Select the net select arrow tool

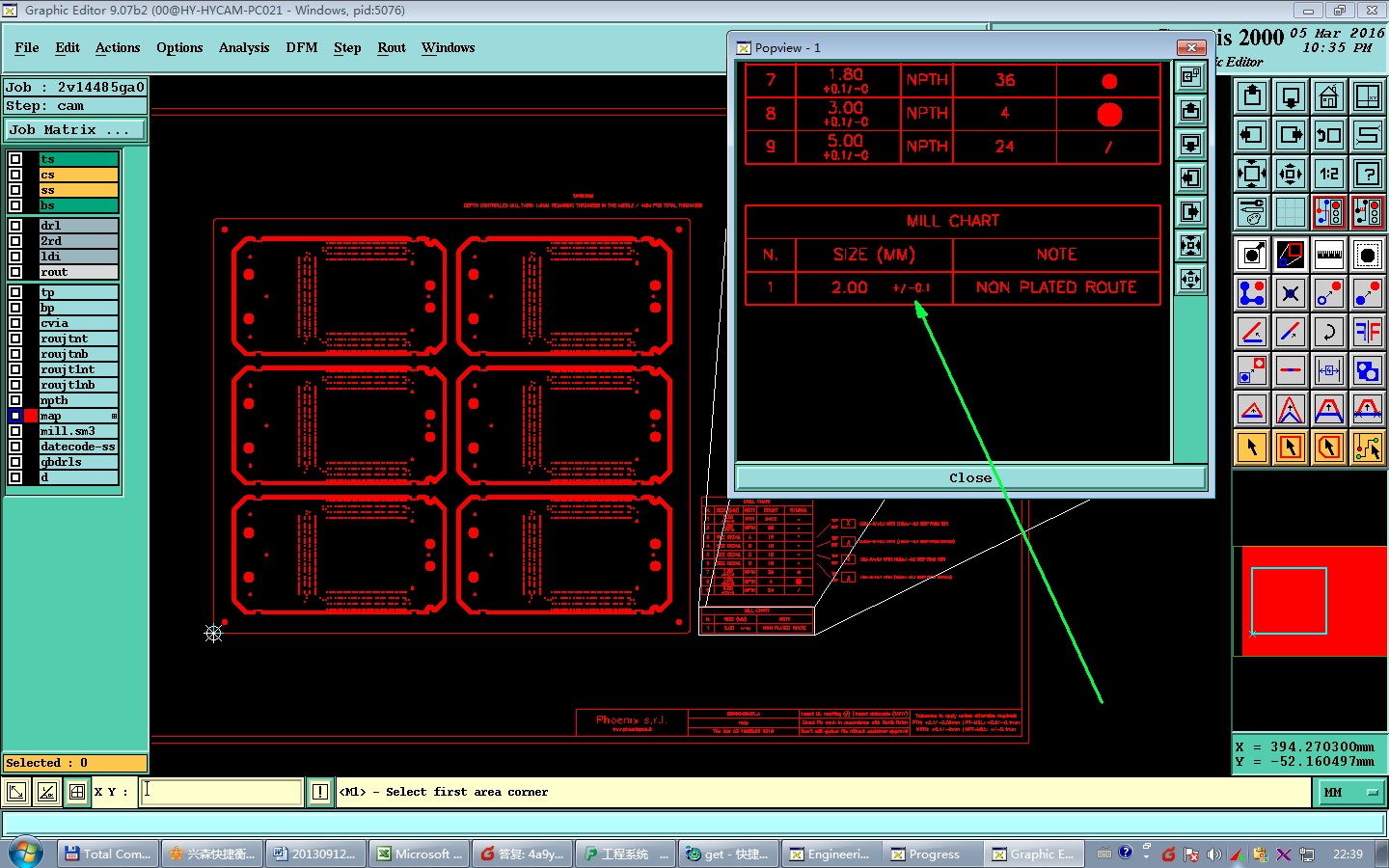pyautogui.click(x=1368, y=448)
